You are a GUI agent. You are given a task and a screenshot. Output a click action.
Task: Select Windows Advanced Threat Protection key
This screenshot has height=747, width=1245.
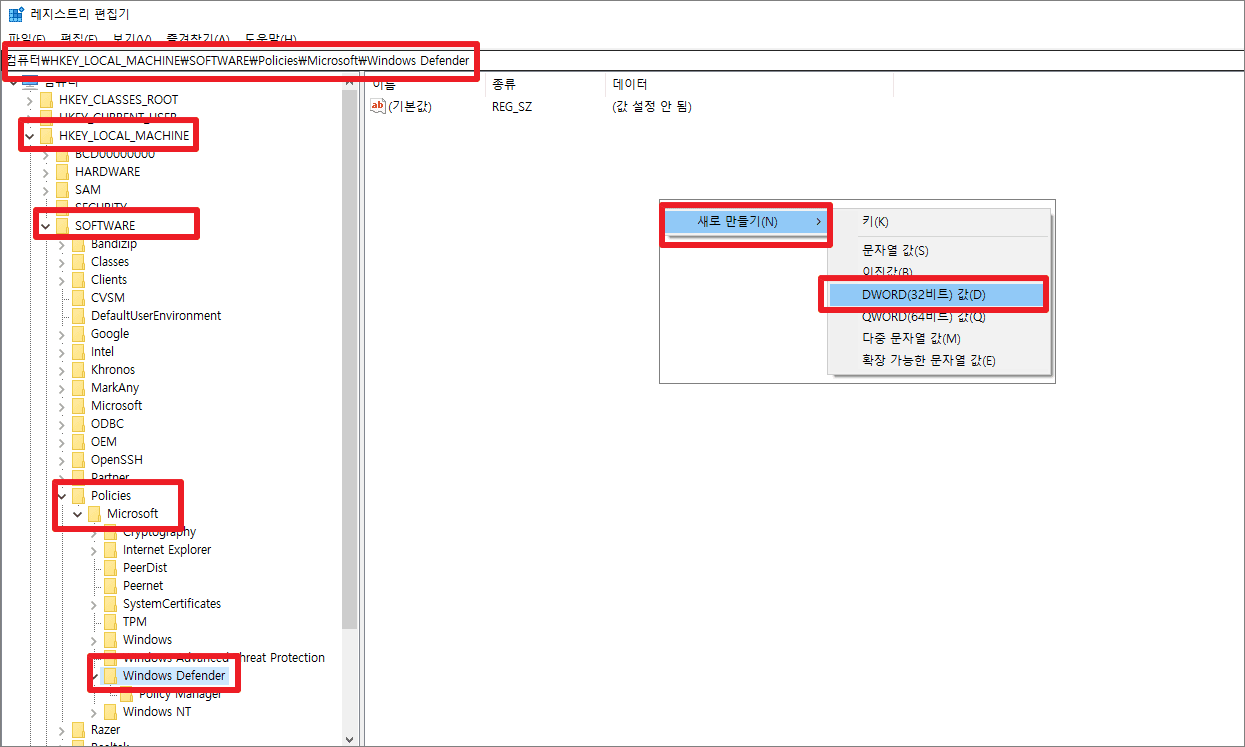point(224,658)
